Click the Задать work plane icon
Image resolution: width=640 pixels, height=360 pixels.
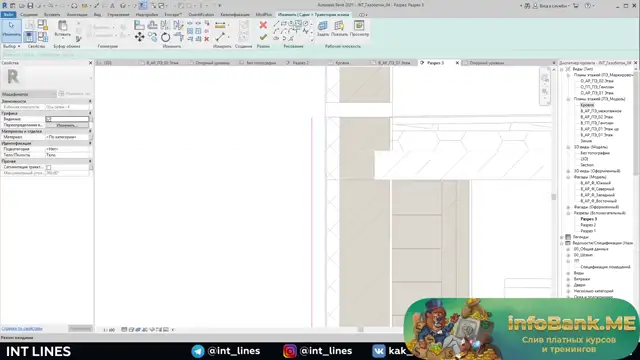[x=322, y=28]
